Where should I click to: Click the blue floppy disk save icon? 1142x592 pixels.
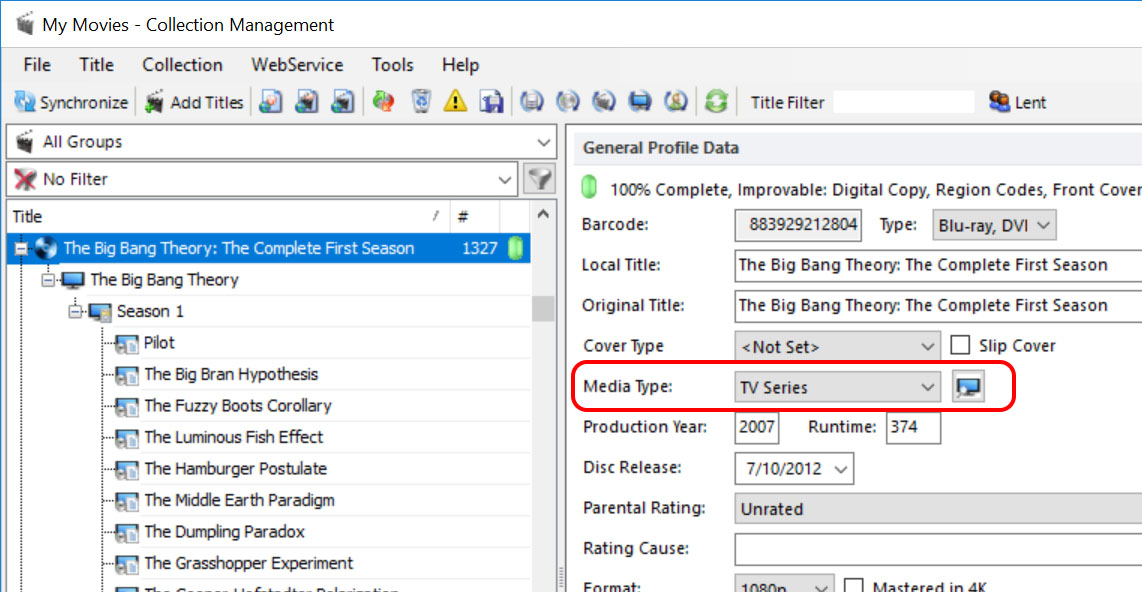(x=491, y=102)
